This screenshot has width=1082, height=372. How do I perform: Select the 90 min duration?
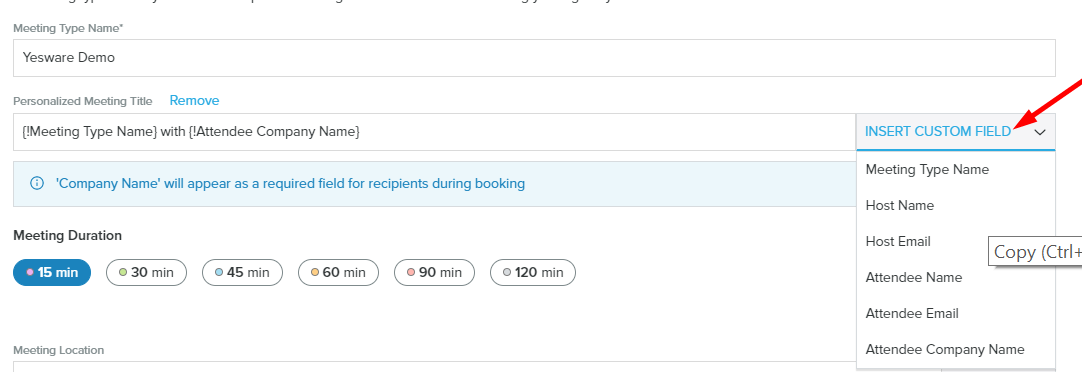(434, 273)
